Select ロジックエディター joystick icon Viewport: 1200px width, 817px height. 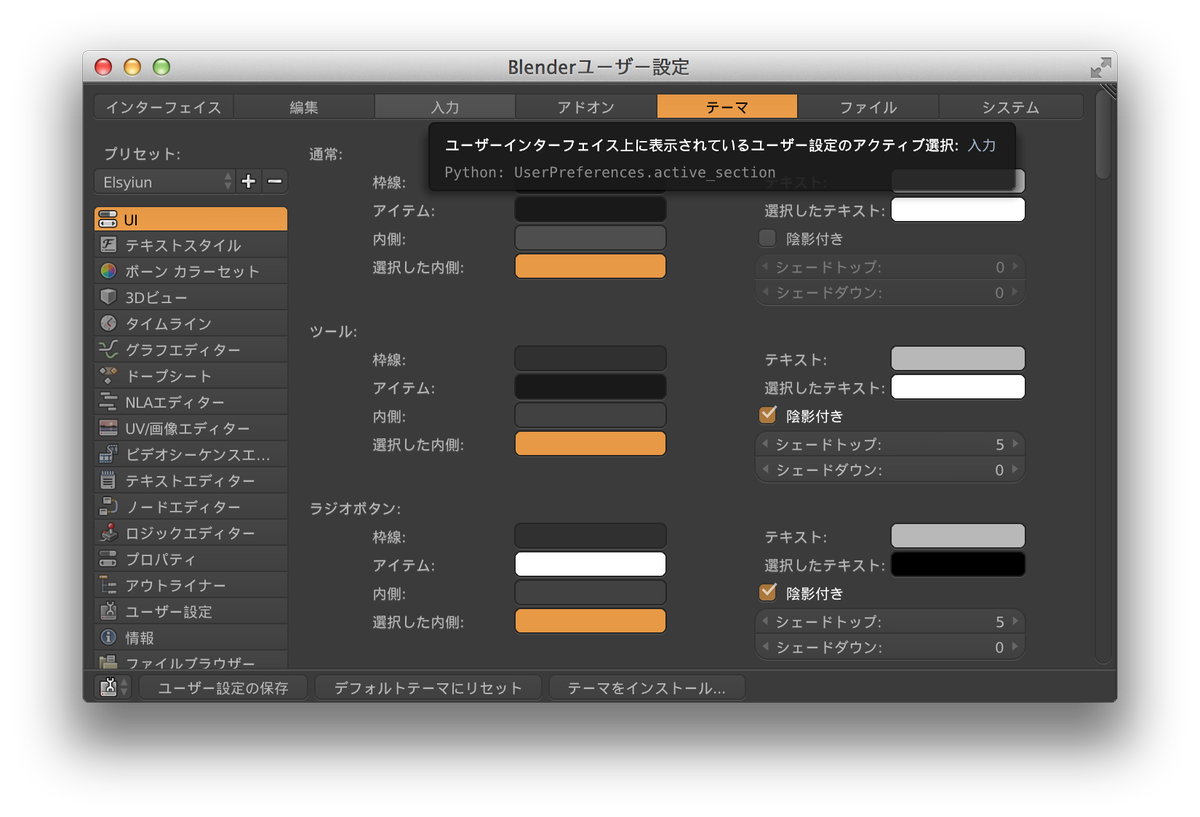pyautogui.click(x=108, y=533)
